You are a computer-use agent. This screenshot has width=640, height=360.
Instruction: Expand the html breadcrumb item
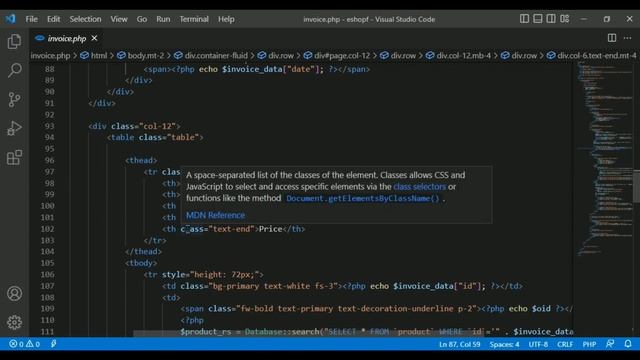94,56
